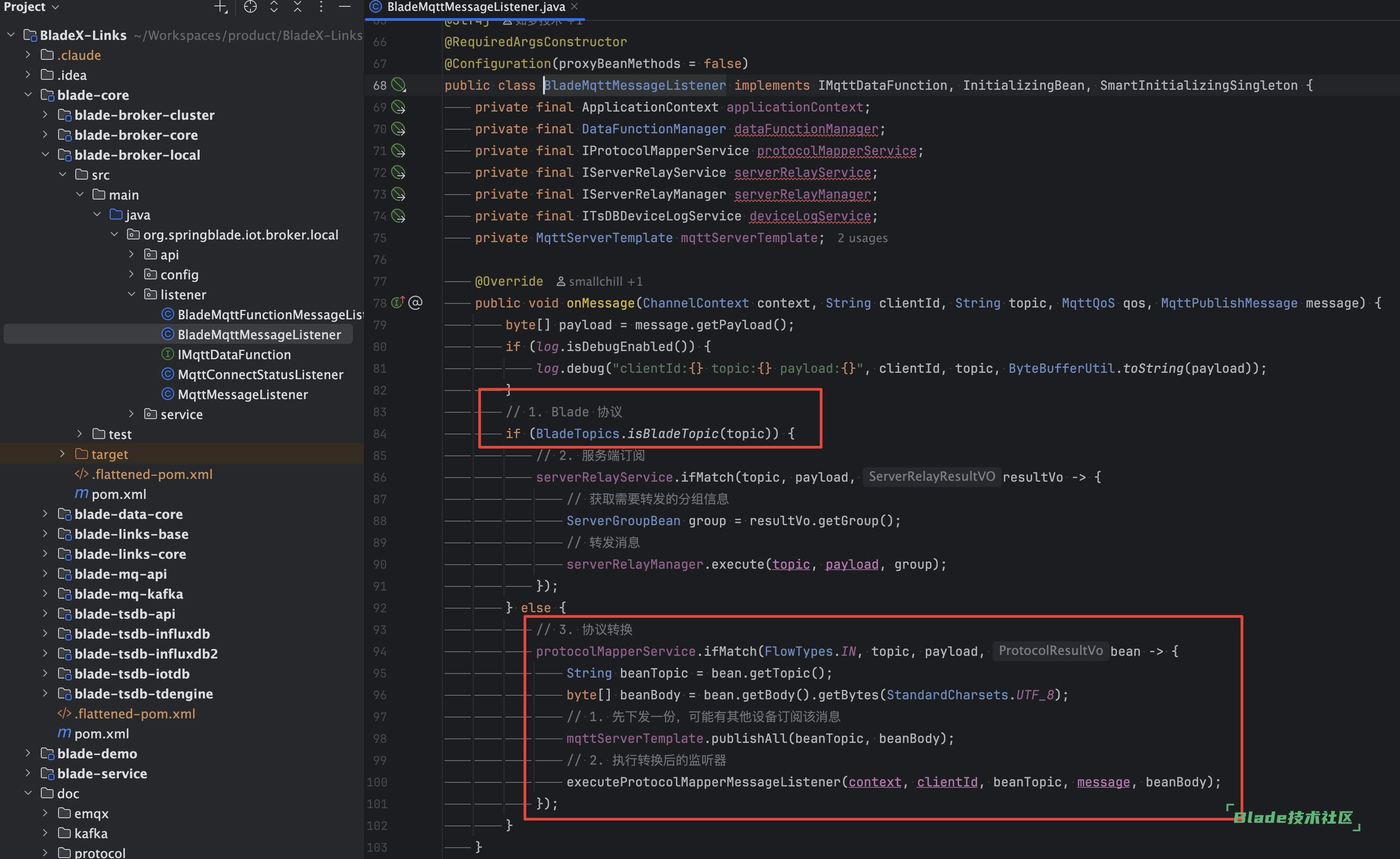The width and height of the screenshot is (1400, 859).
Task: Collapse the blade-core module
Action: pos(28,95)
